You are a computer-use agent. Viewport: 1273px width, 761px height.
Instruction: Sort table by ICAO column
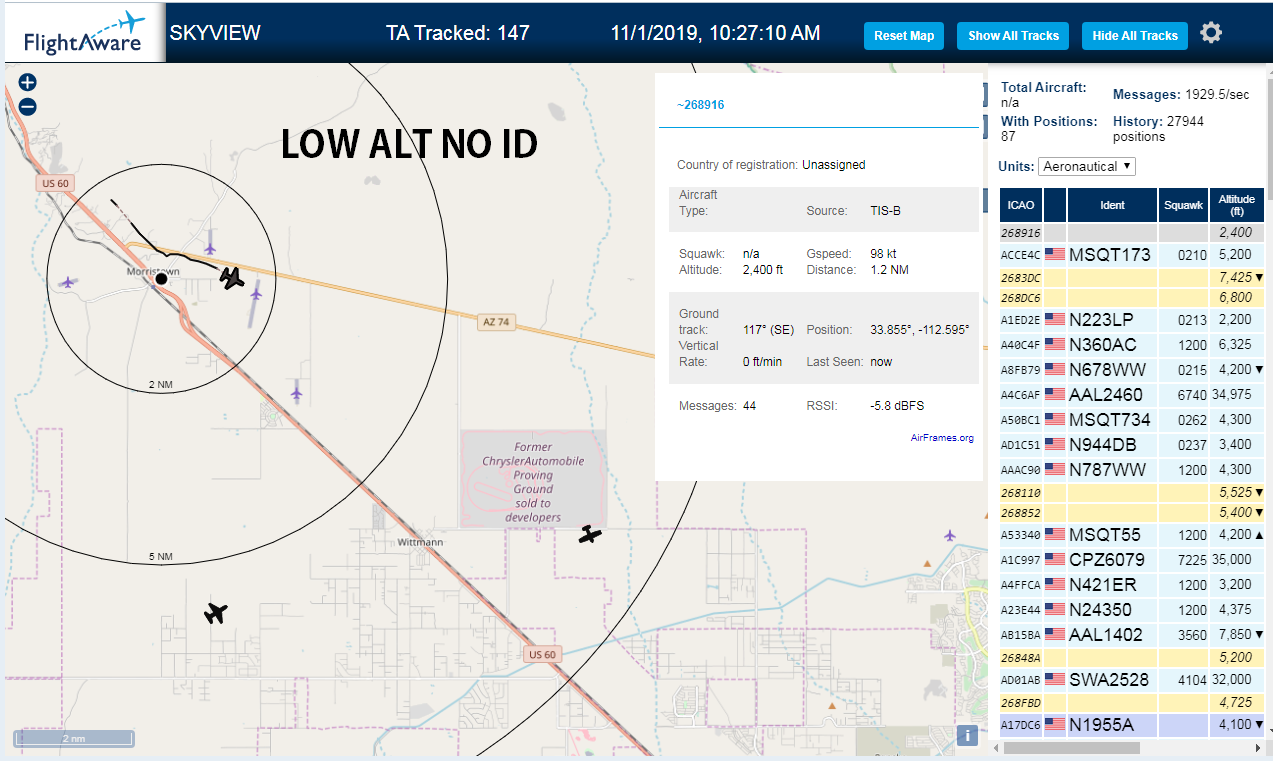point(1021,205)
